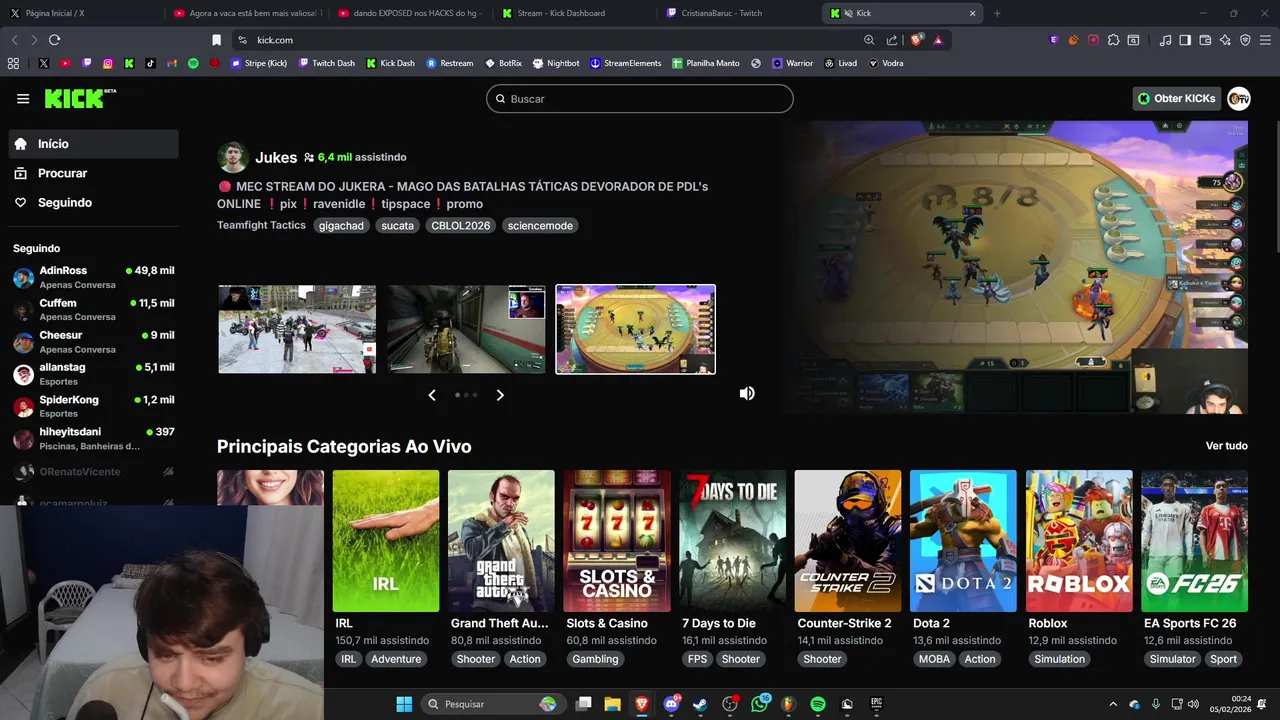Open the browser extensions puzzle icon
The width and height of the screenshot is (1280, 720).
[x=1113, y=40]
